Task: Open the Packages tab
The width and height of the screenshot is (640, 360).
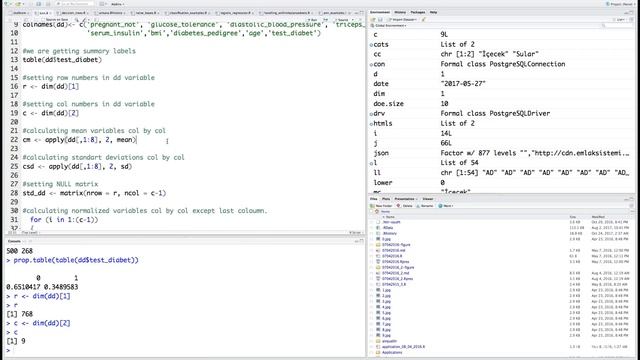Action: point(418,12)
